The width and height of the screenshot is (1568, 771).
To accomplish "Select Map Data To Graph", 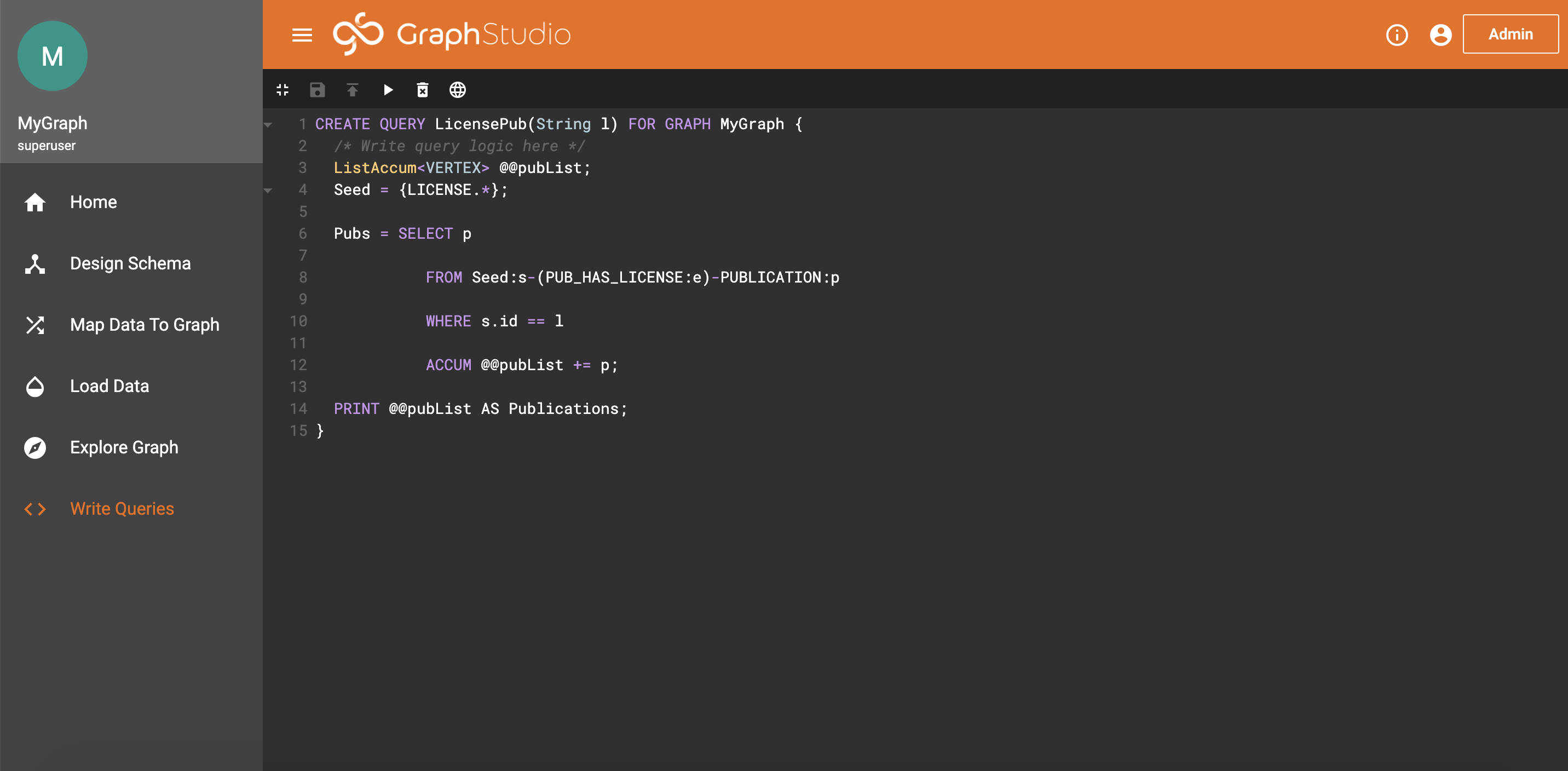I will [145, 325].
